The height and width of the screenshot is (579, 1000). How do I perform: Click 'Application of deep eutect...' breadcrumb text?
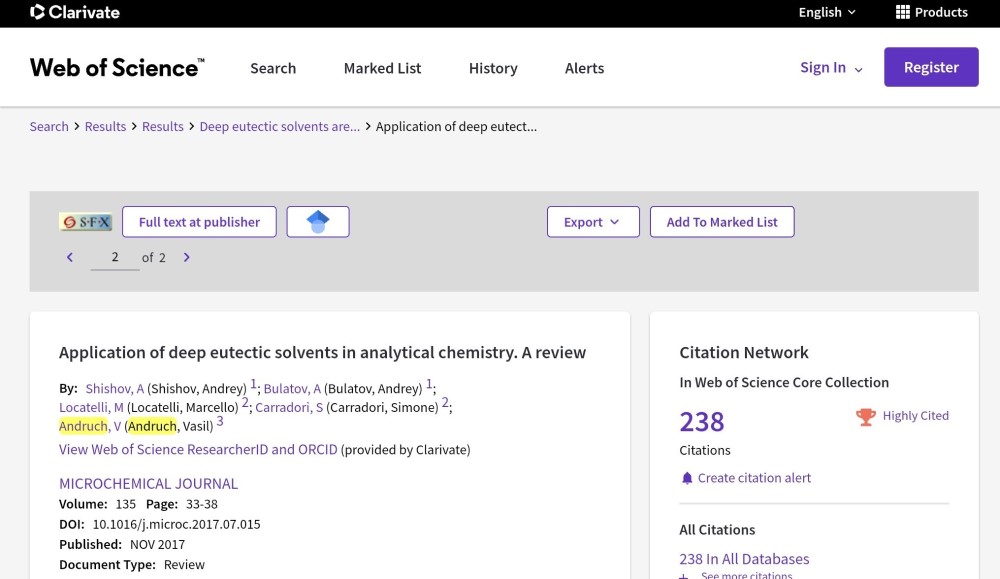(x=456, y=126)
